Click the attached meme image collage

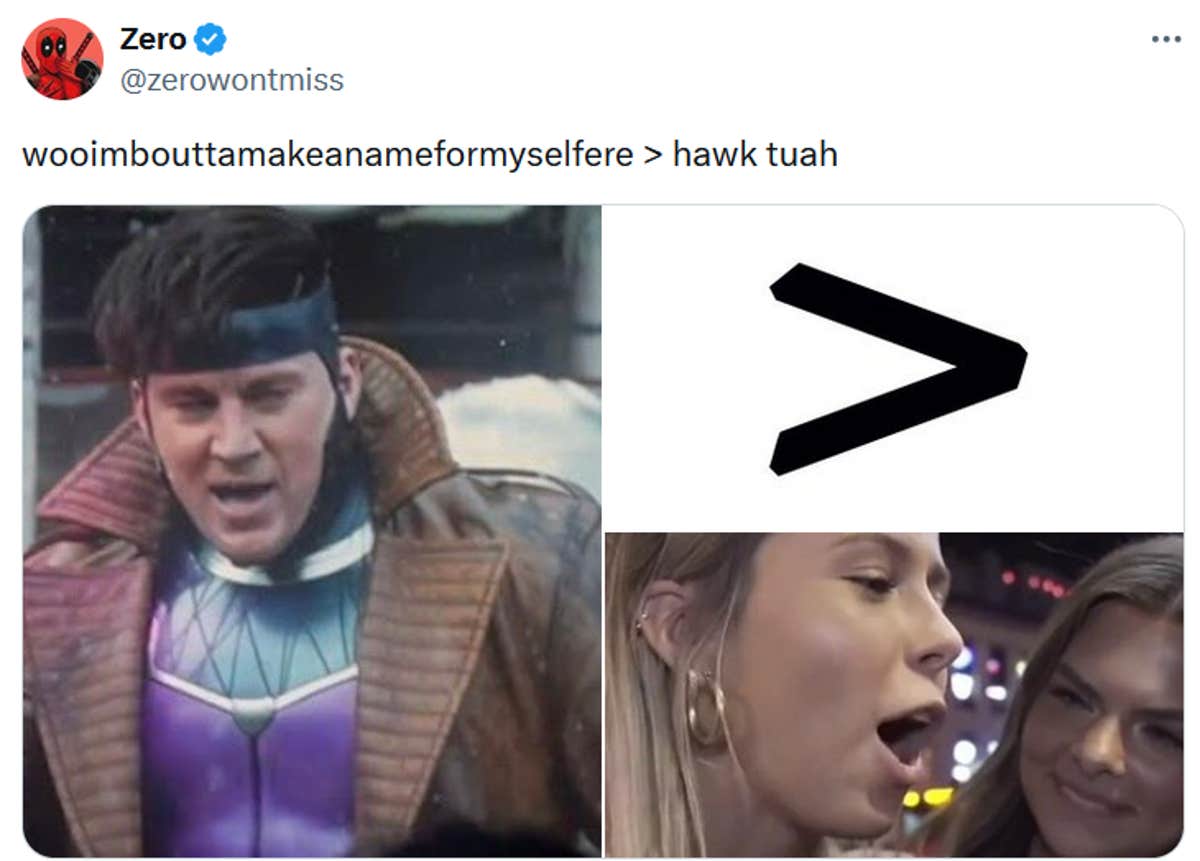click(600, 530)
